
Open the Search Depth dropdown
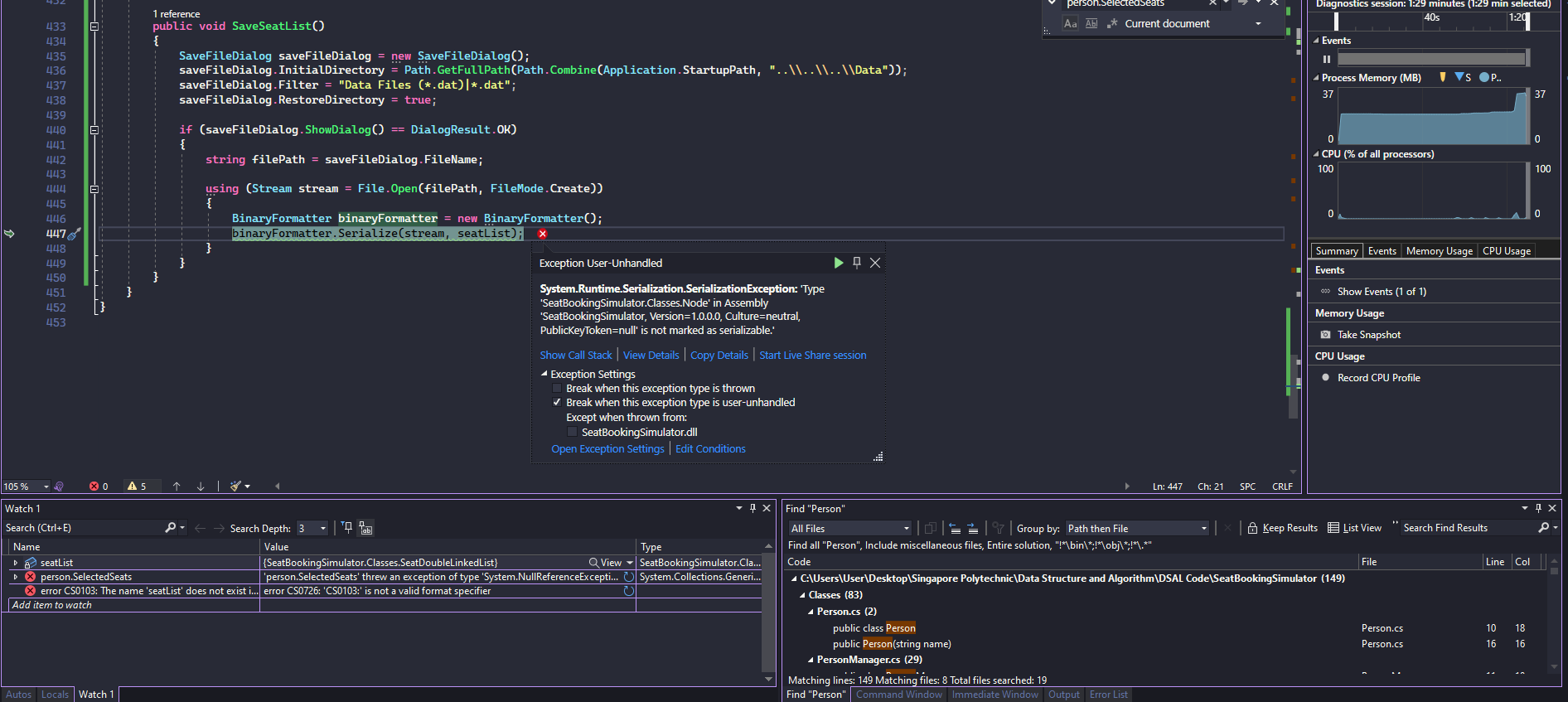pos(323,529)
